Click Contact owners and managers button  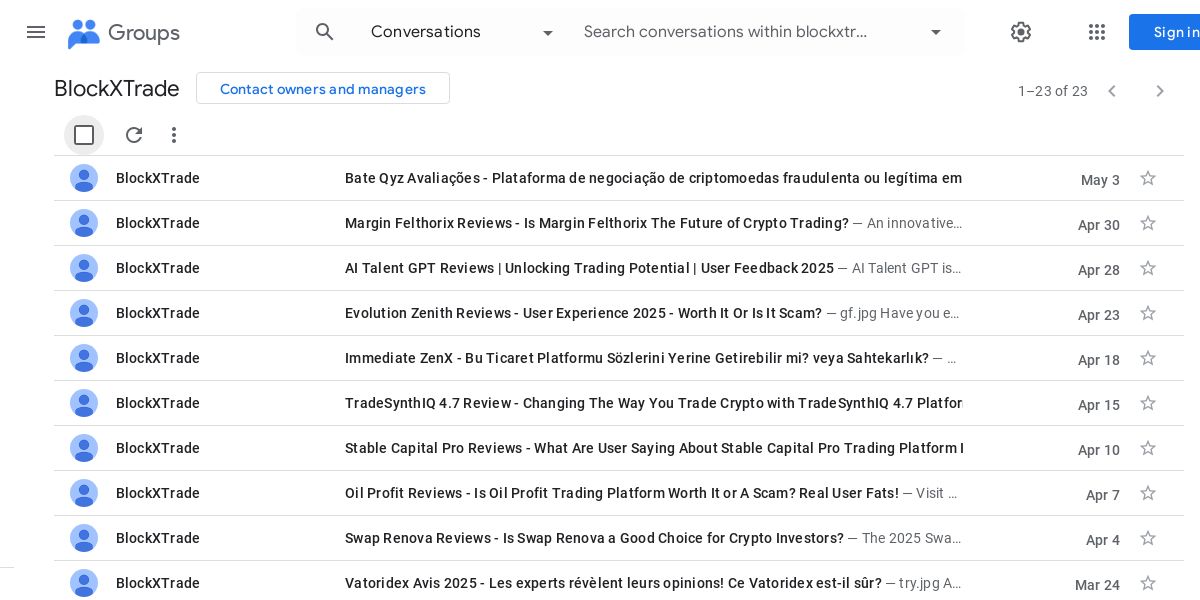pyautogui.click(x=323, y=89)
